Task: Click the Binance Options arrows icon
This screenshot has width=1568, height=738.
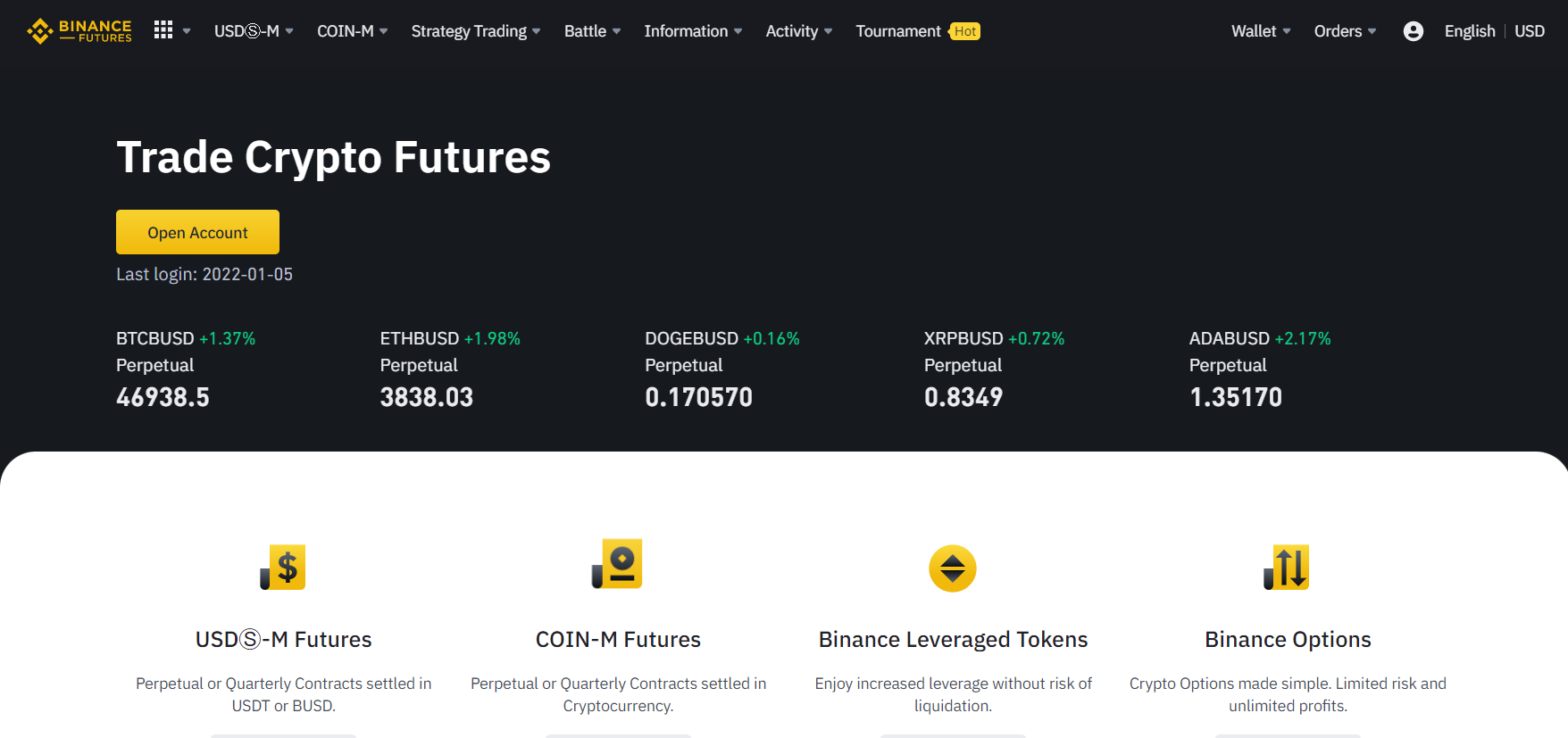Action: coord(1287,568)
